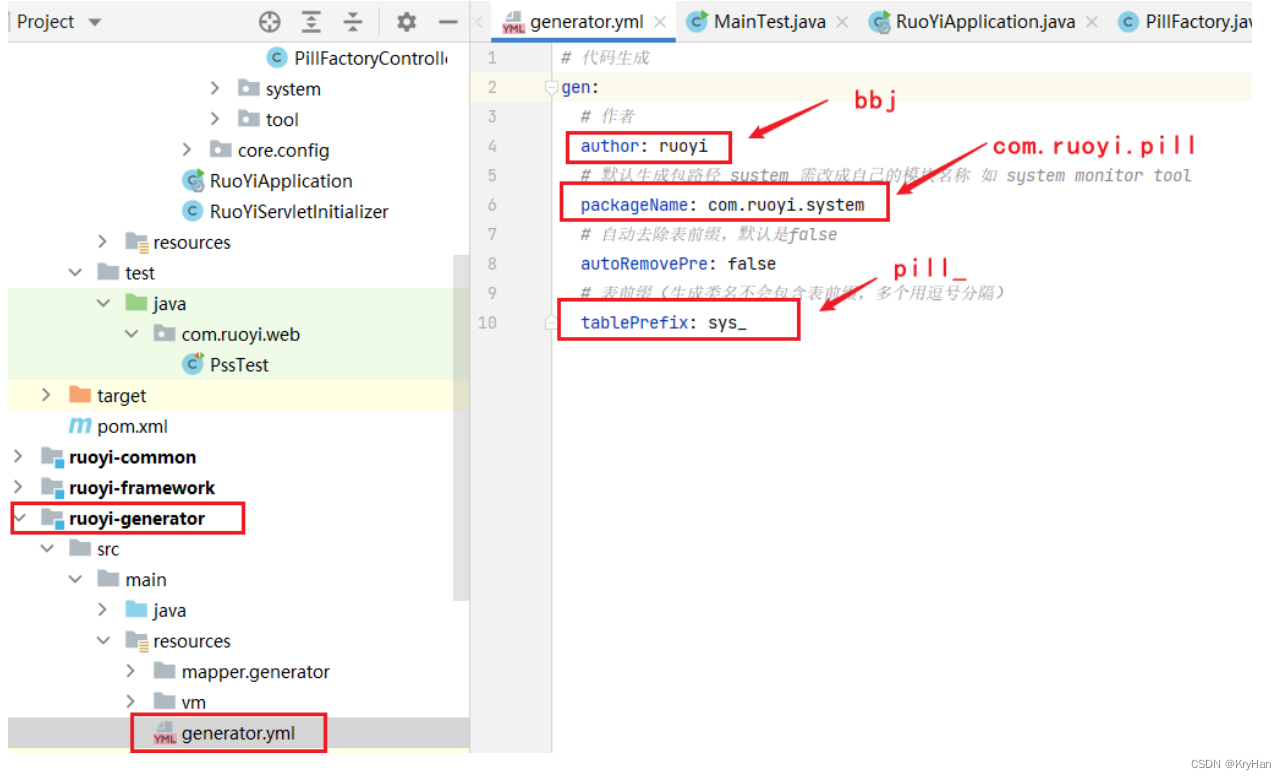
Task: Expand the mapper.generator folder
Action: click(x=131, y=672)
